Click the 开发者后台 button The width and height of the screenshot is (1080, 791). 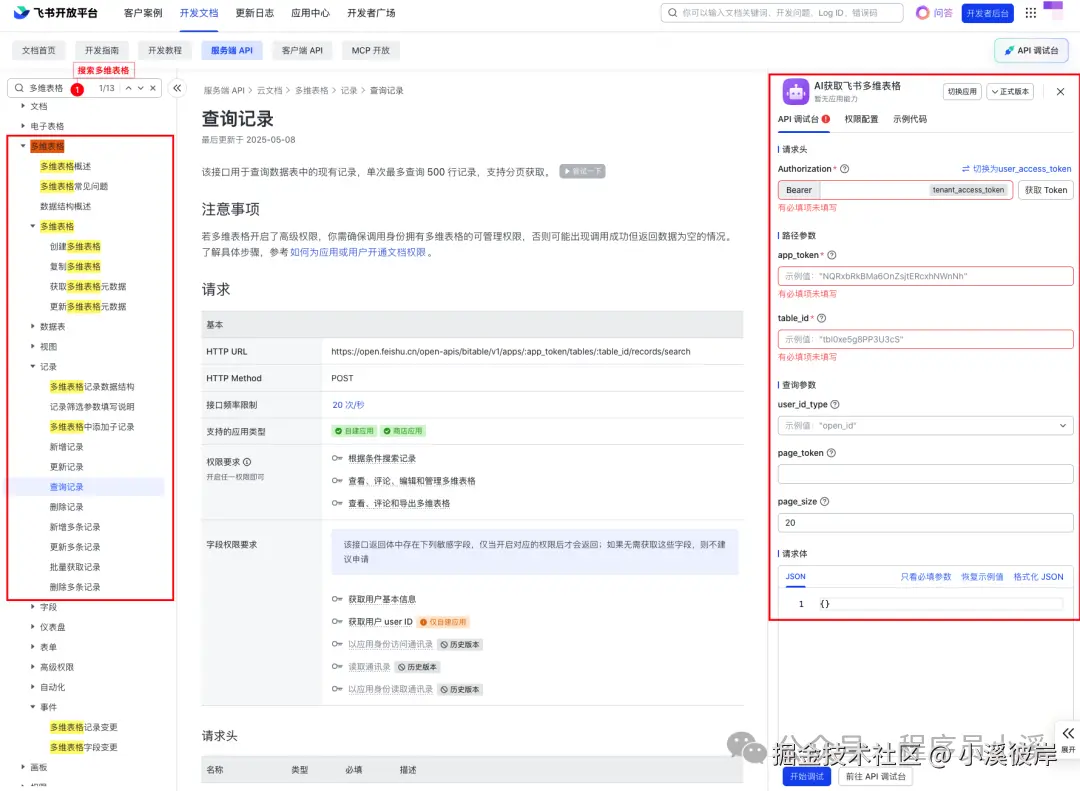987,13
